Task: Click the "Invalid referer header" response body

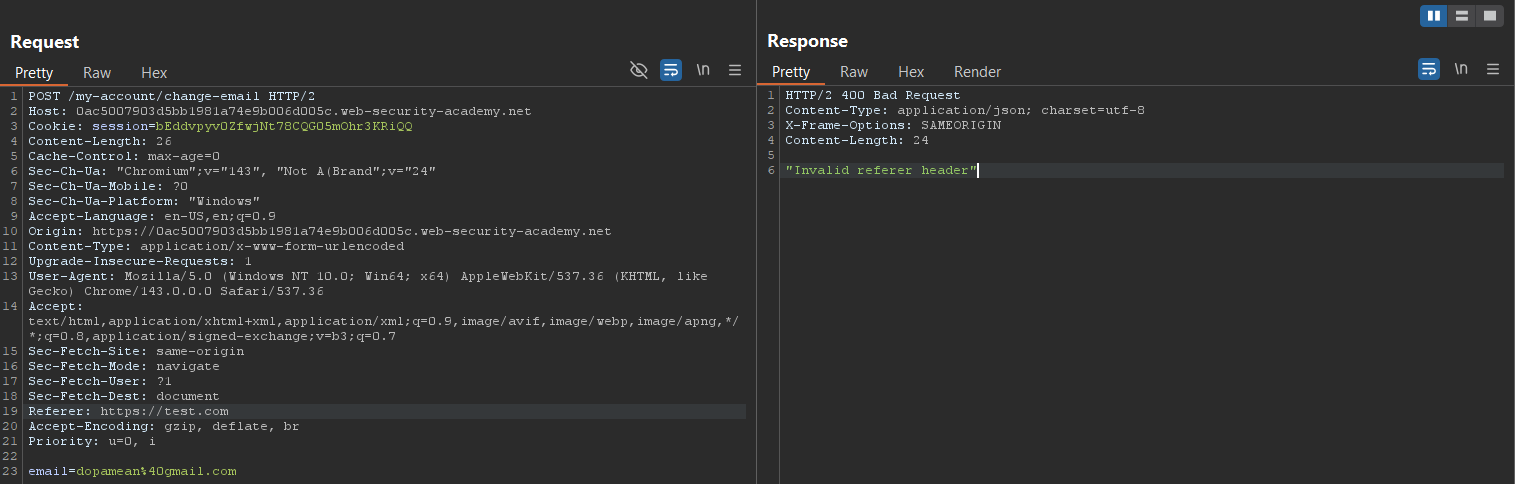Action: (881, 171)
